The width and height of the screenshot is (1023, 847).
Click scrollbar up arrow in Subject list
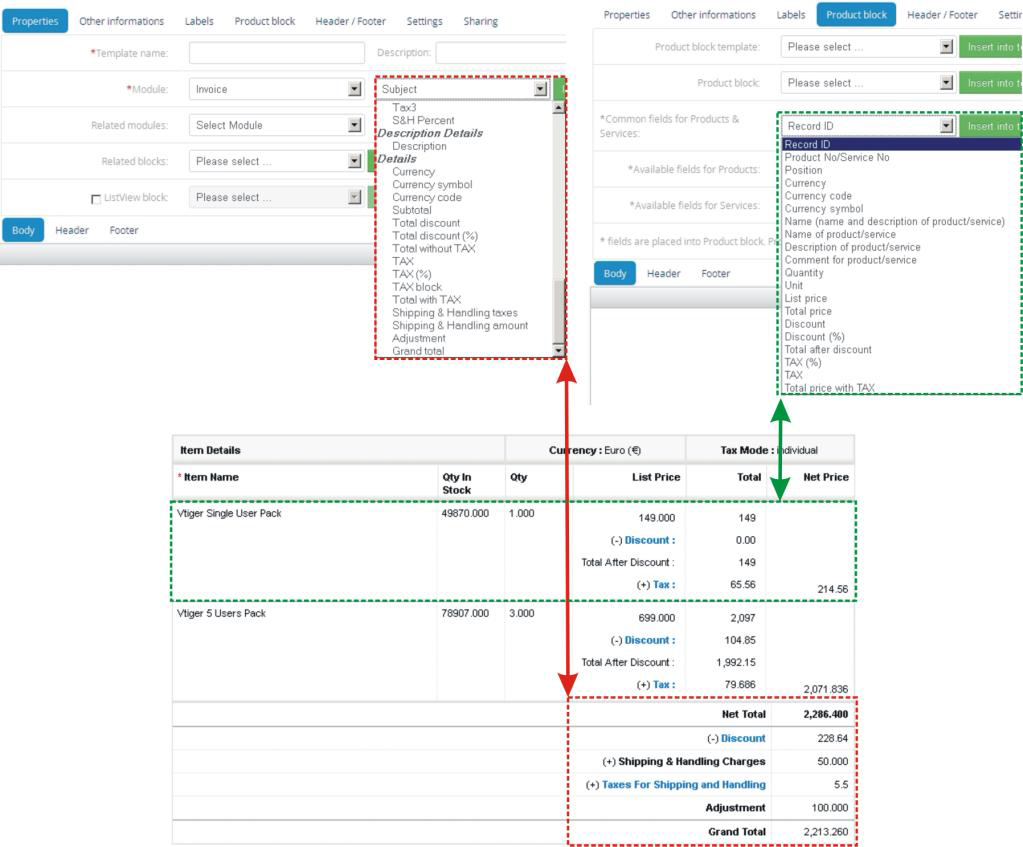pyautogui.click(x=558, y=108)
